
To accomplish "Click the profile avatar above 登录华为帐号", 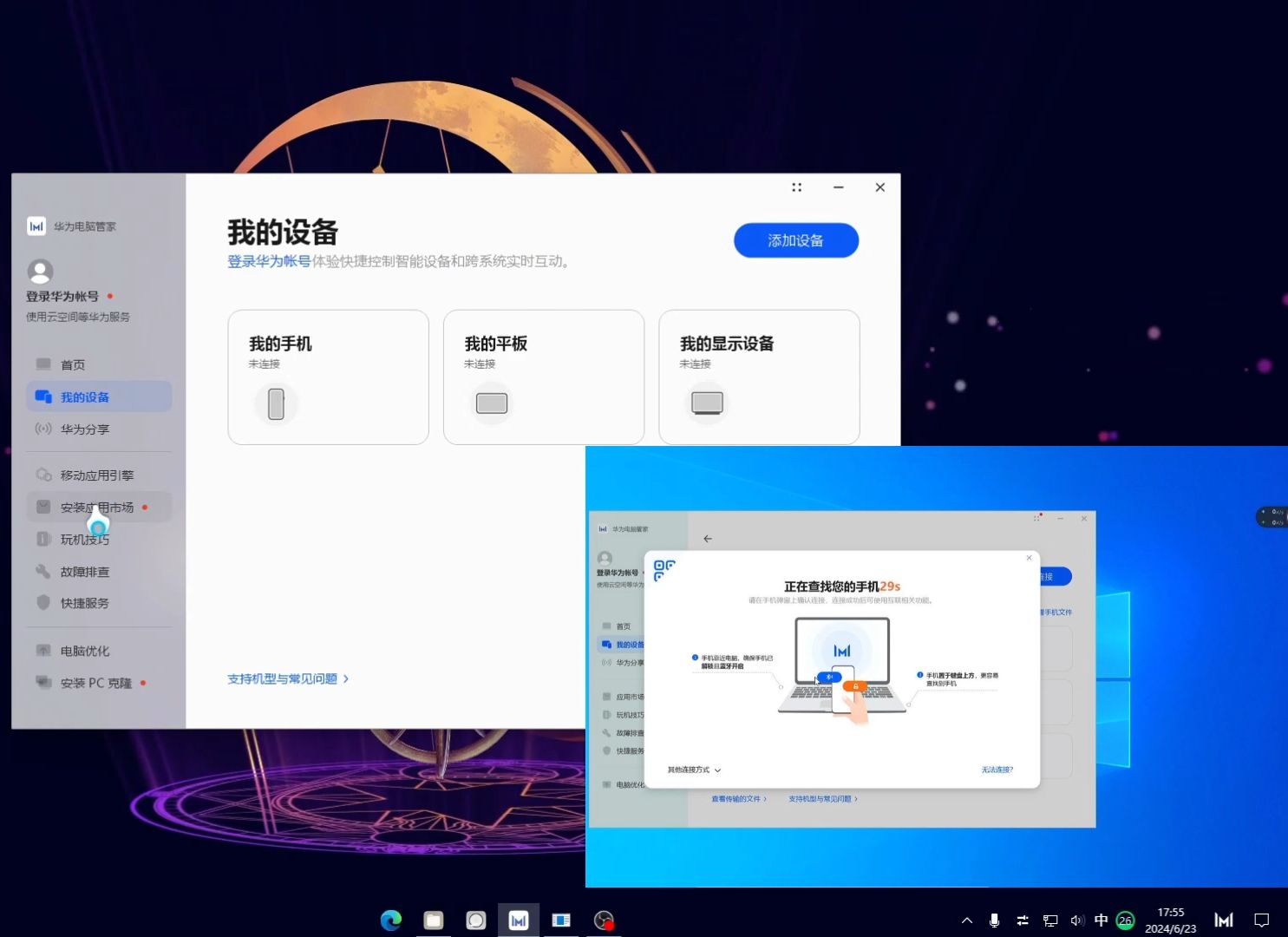I will pyautogui.click(x=40, y=272).
